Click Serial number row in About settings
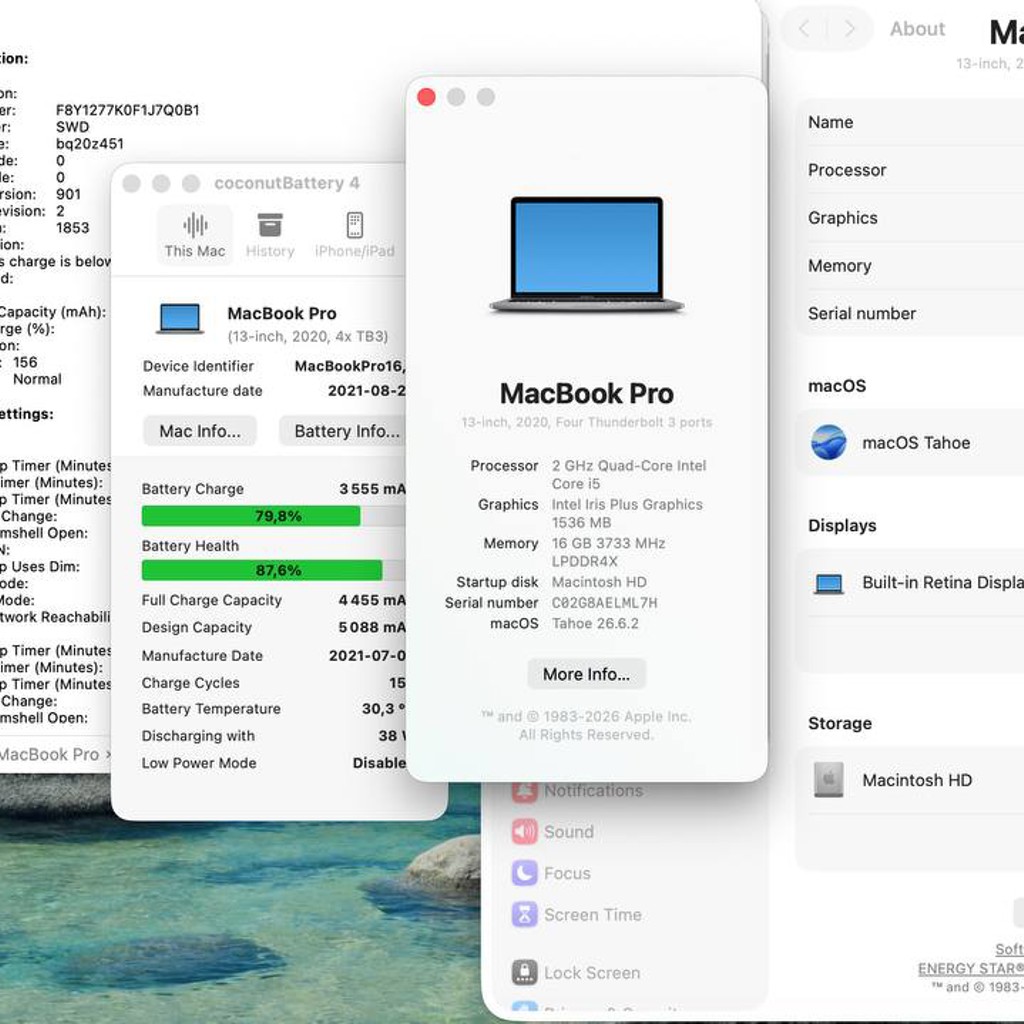Image resolution: width=1024 pixels, height=1024 pixels. [910, 313]
